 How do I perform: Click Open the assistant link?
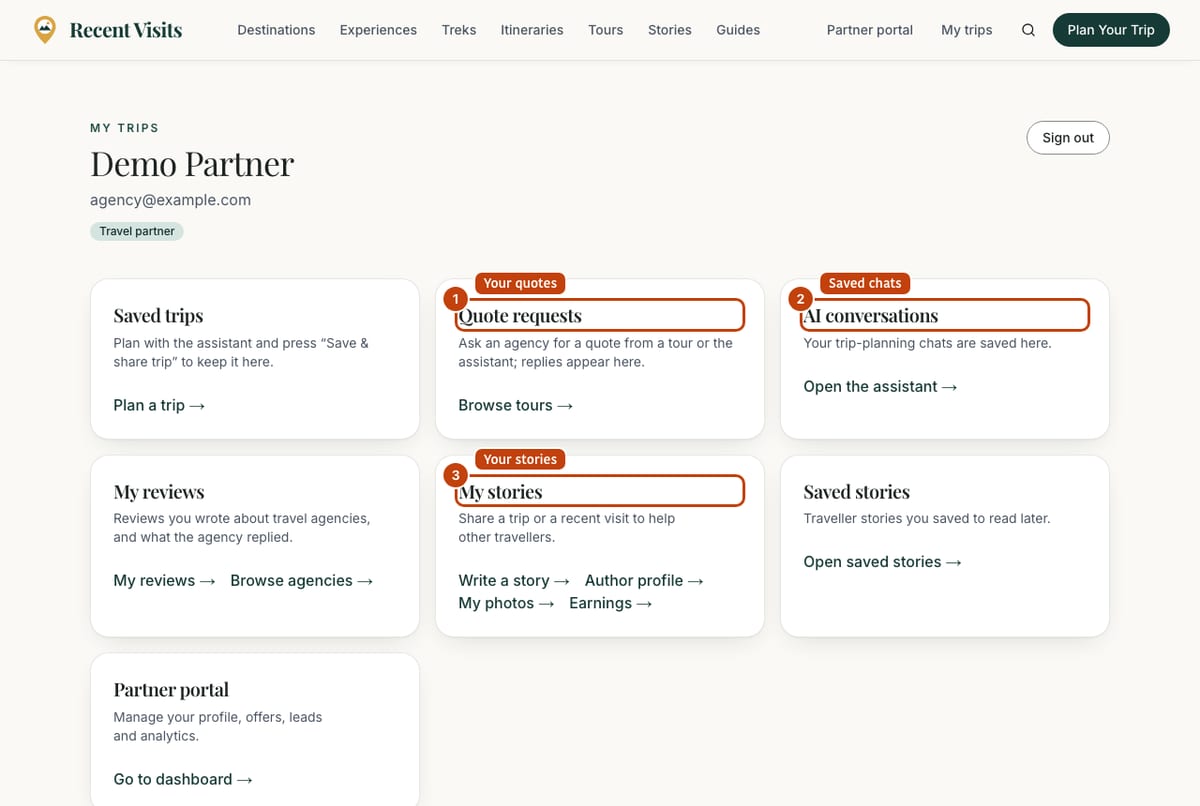[880, 386]
